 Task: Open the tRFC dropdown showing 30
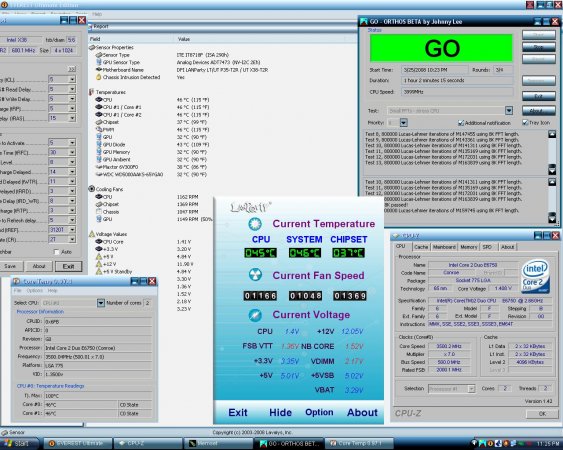tap(72, 152)
